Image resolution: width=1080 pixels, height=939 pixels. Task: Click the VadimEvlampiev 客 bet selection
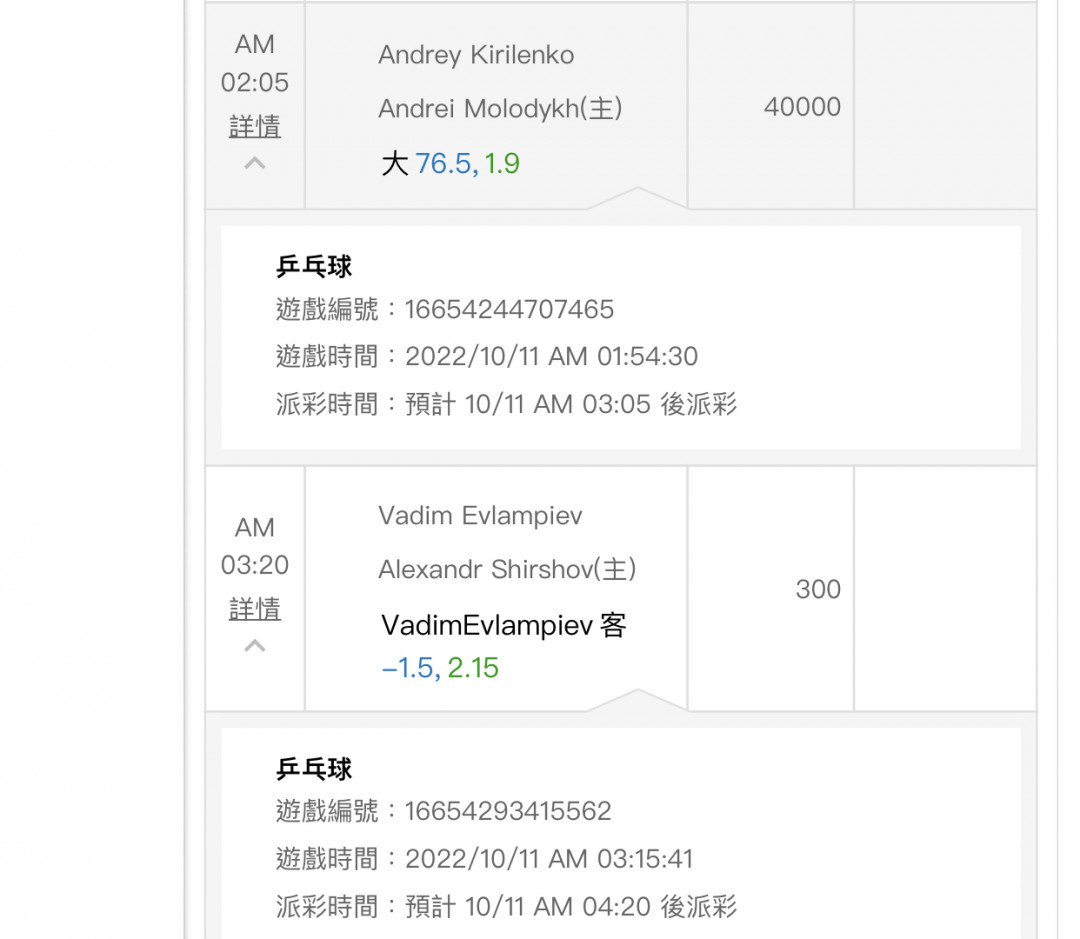coord(504,626)
